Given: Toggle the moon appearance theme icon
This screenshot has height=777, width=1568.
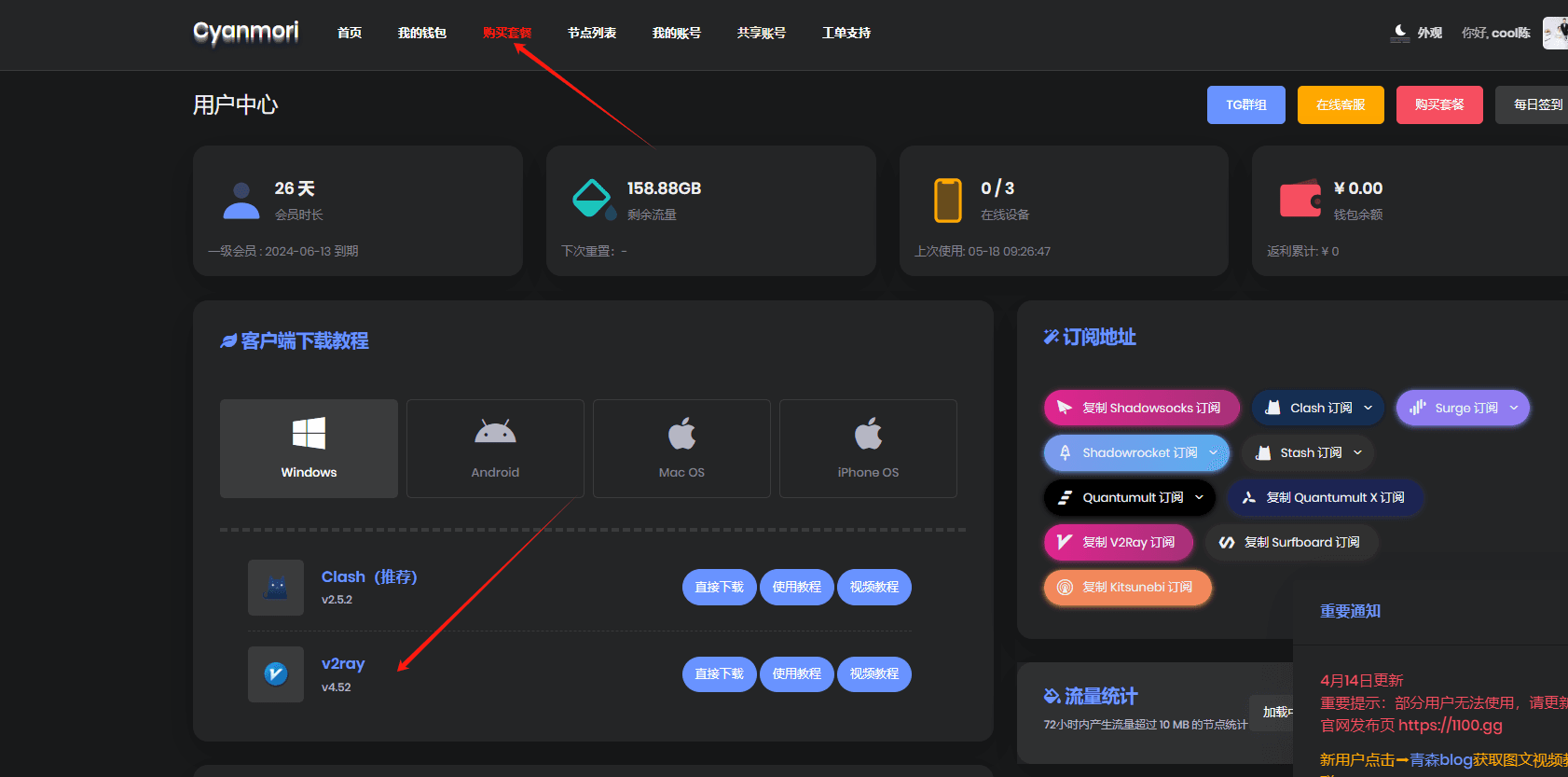Looking at the screenshot, I should click(1400, 33).
